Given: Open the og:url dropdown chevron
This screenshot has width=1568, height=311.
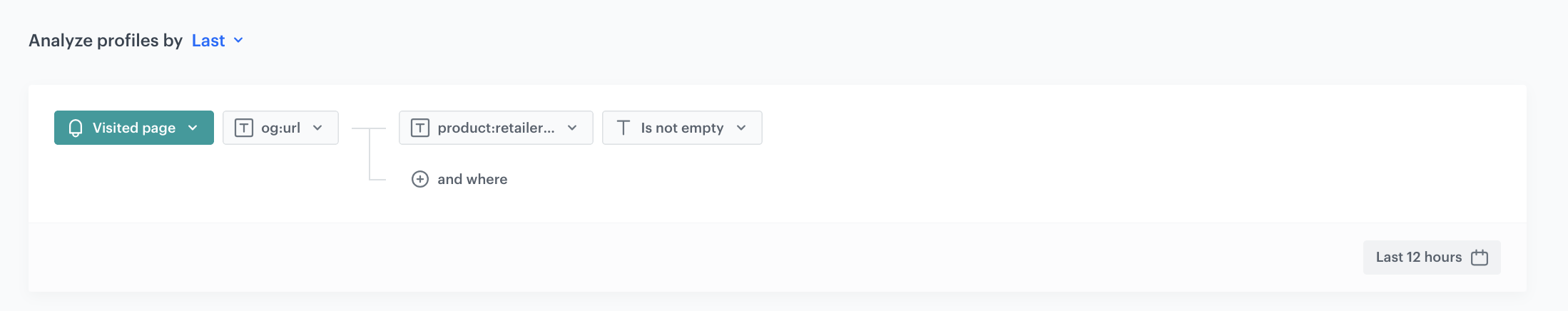Looking at the screenshot, I should tap(317, 128).
